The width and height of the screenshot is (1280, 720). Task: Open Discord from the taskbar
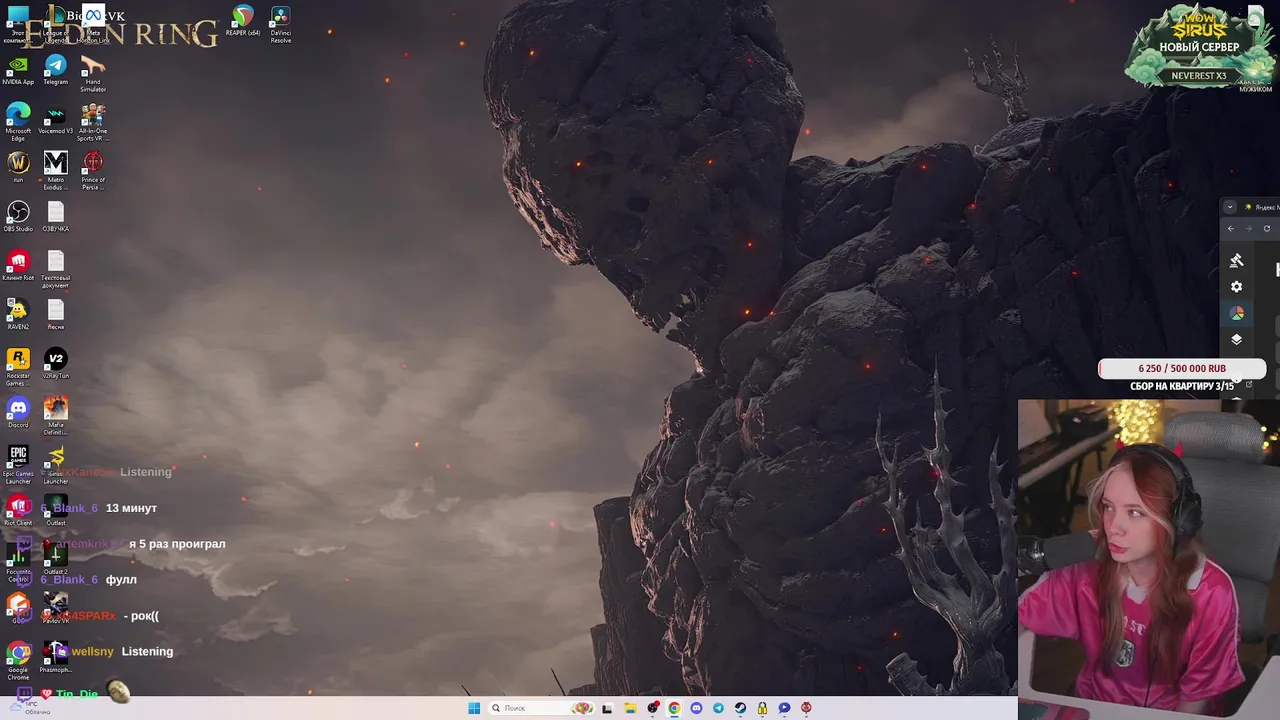[x=696, y=708]
